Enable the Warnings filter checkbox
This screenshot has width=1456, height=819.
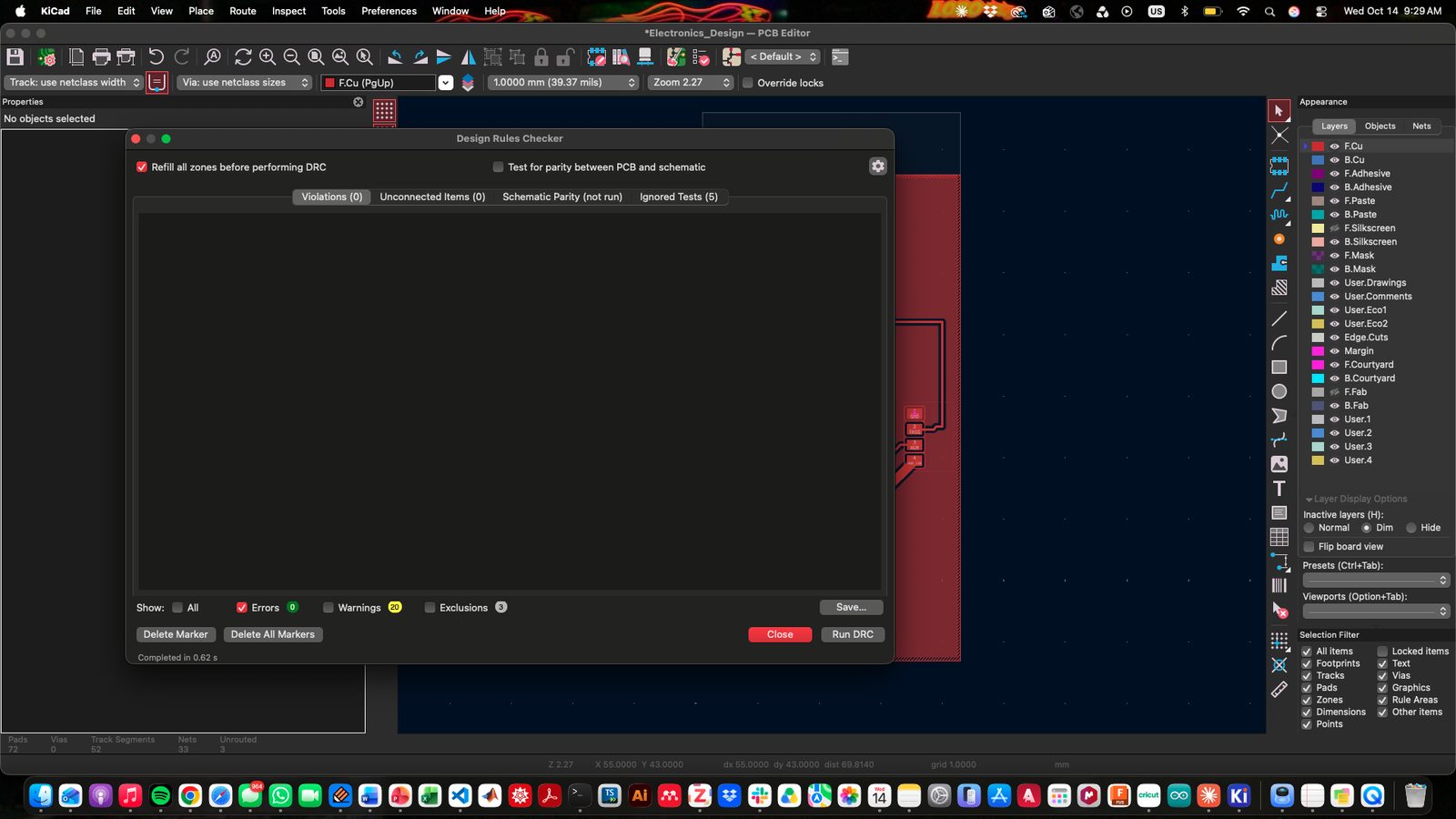pos(329,608)
